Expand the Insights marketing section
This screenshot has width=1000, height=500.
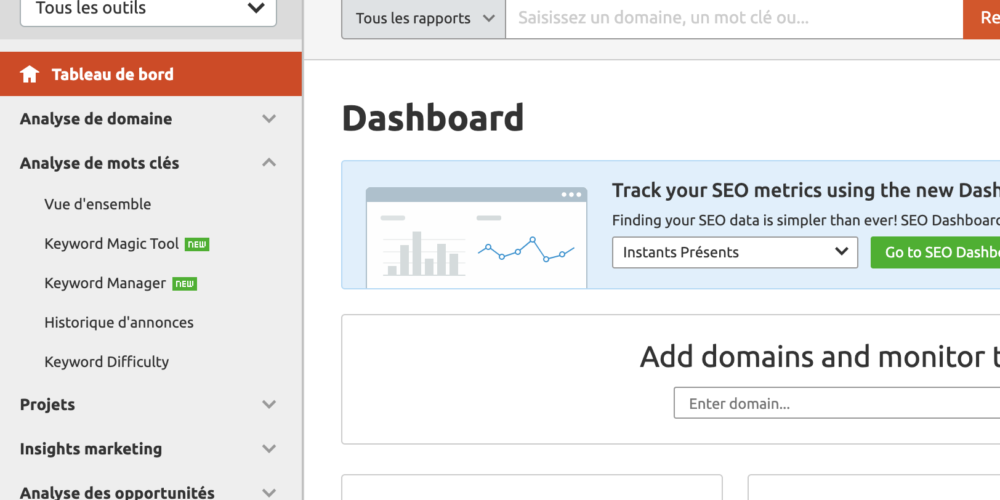click(268, 449)
